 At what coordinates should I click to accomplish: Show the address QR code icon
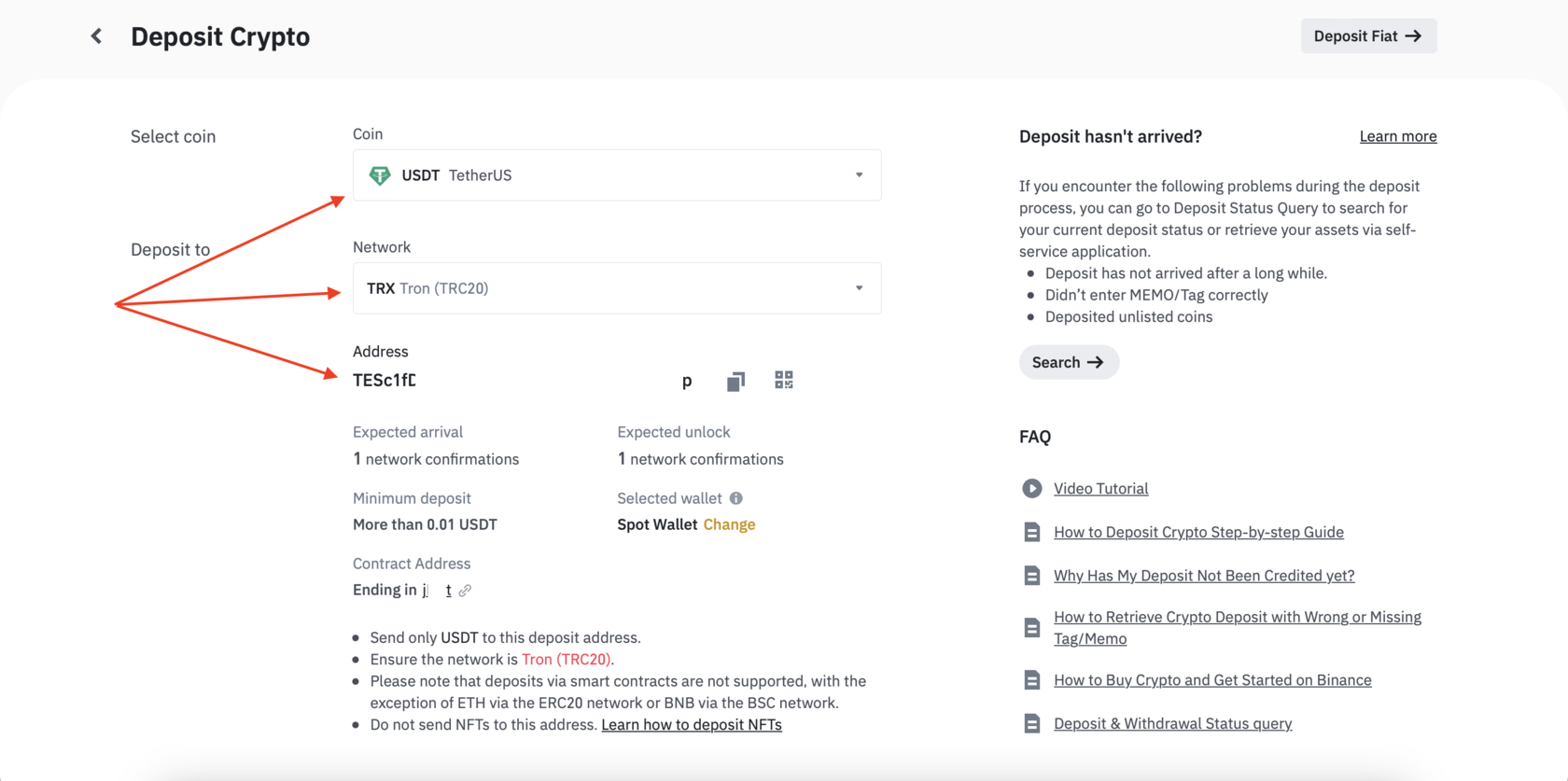(x=784, y=380)
